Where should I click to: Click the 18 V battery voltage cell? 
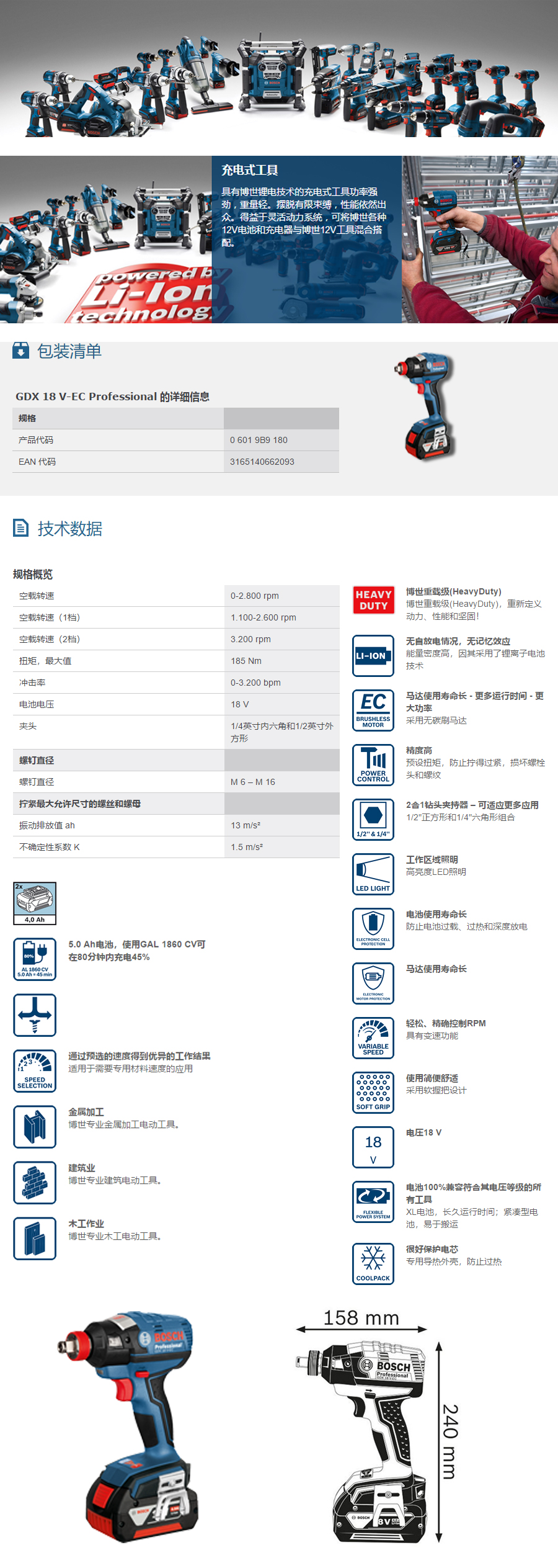[282, 704]
